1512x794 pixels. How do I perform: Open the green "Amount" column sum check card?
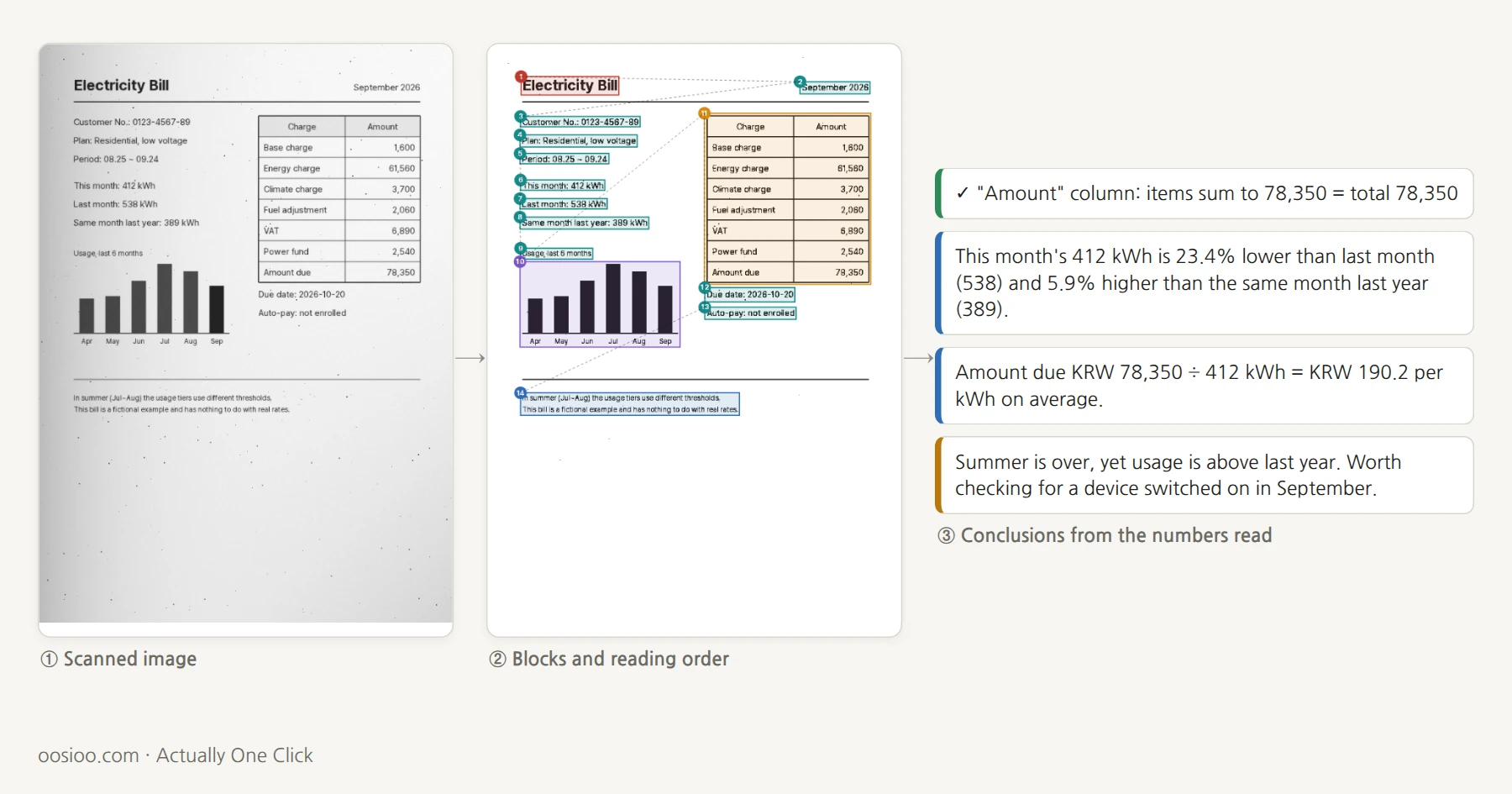(1204, 193)
